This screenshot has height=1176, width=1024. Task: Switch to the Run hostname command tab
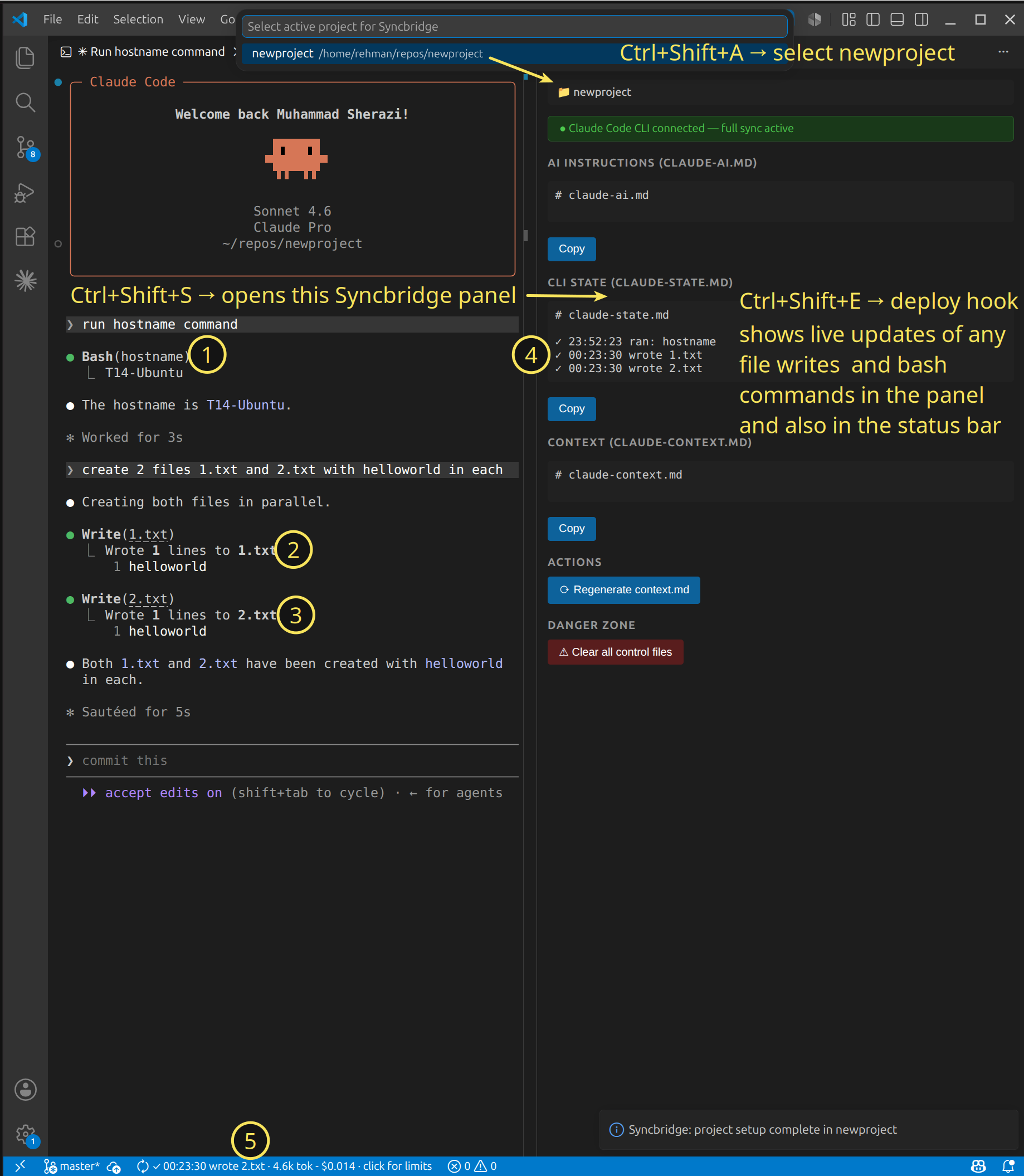coord(143,52)
